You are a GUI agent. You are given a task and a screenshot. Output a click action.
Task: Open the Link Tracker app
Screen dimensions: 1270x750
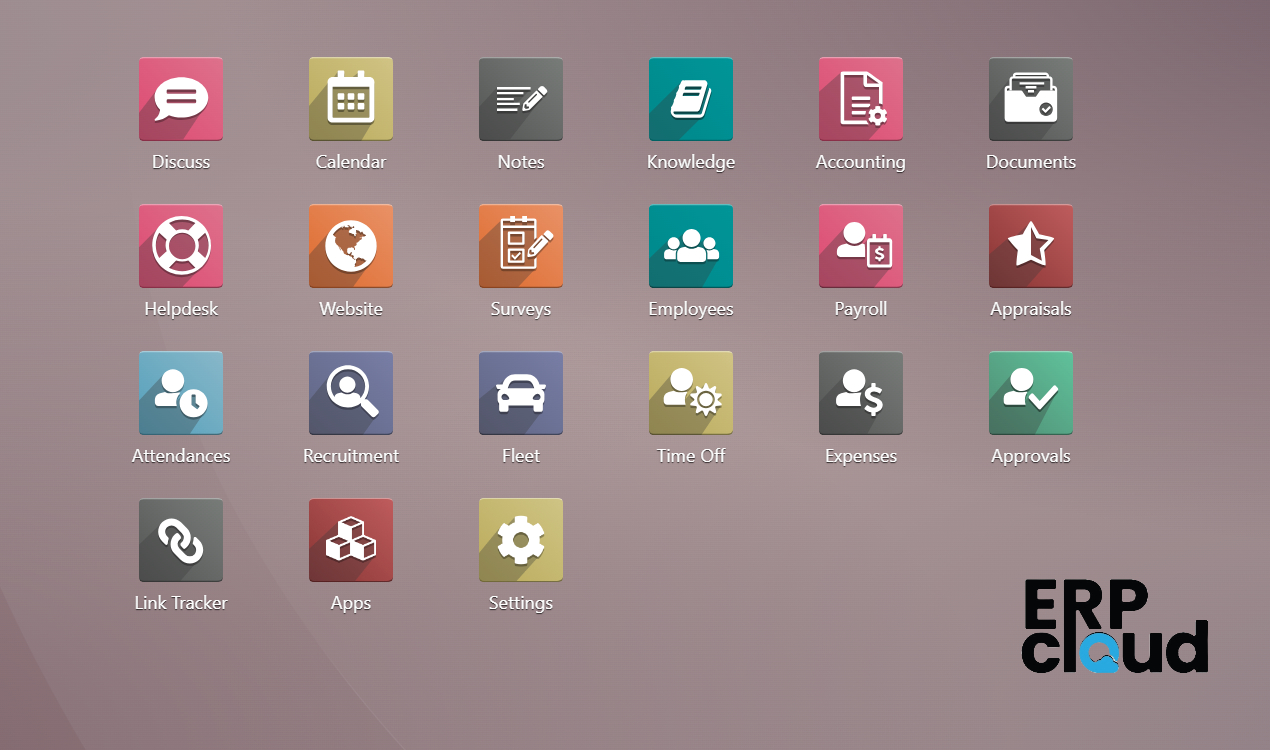click(x=181, y=540)
